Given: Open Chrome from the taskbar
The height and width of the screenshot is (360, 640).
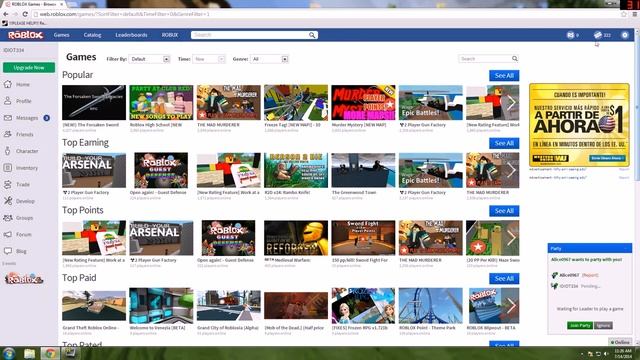Looking at the screenshot, I should tap(50, 353).
